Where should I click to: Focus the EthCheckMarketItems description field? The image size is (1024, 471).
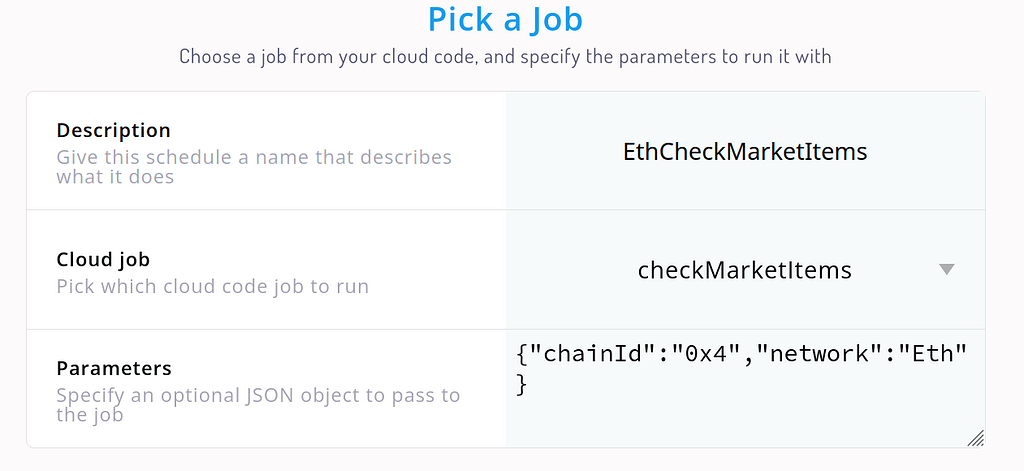(745, 152)
